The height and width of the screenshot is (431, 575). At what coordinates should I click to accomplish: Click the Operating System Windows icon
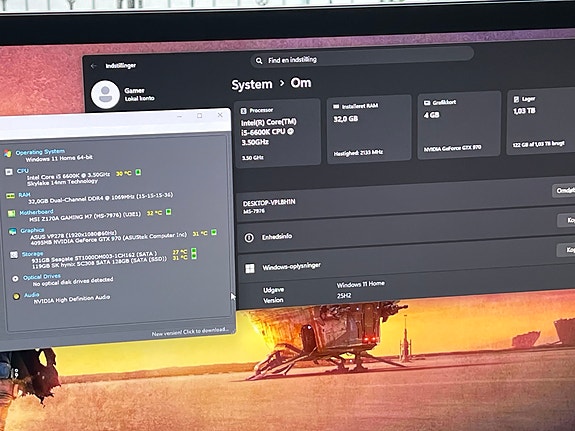(x=8, y=153)
